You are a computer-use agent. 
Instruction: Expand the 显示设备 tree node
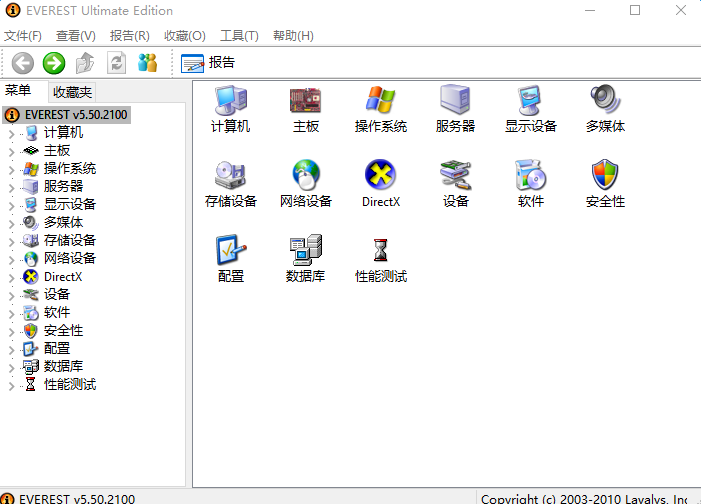click(11, 205)
